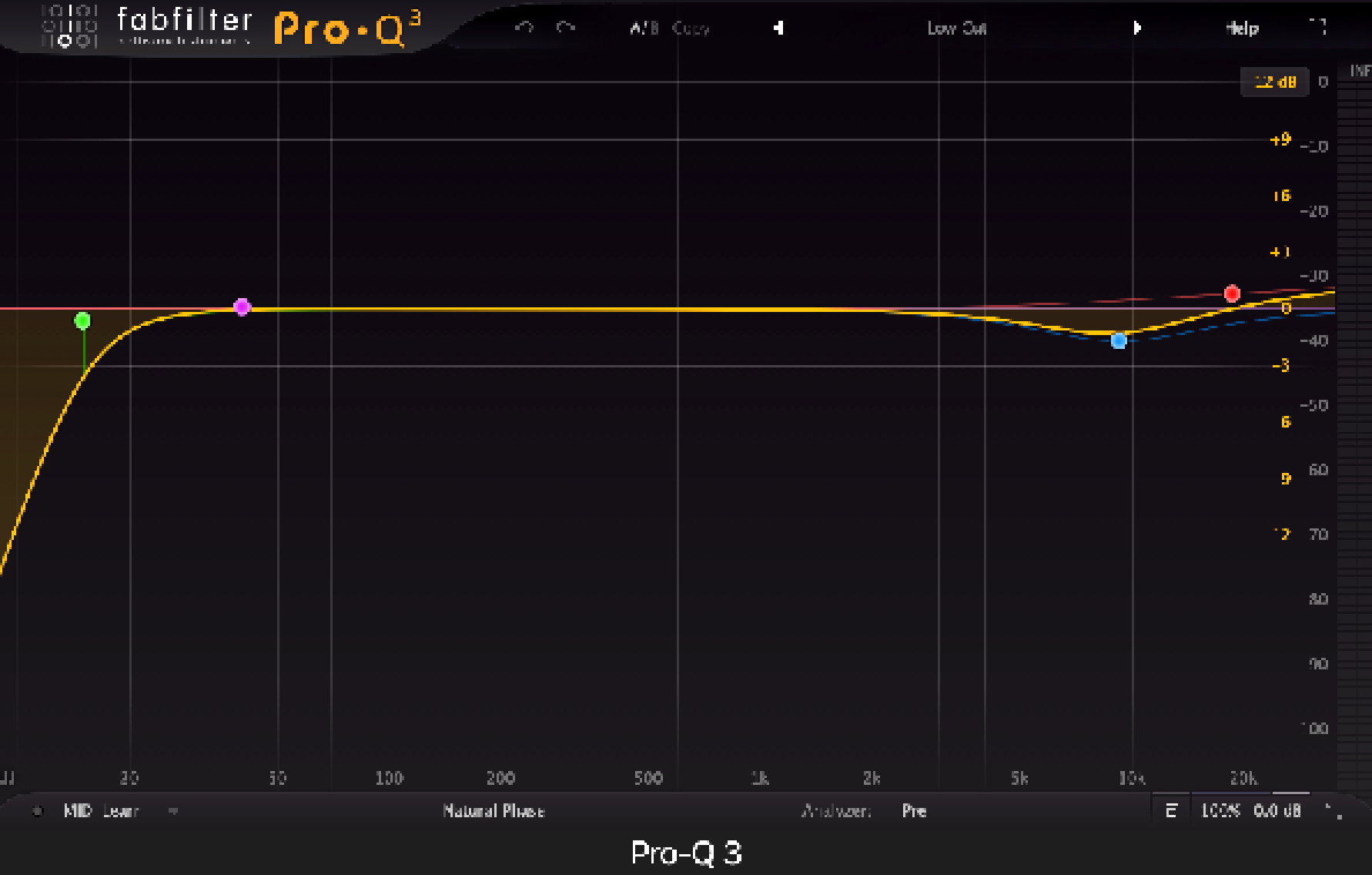Click the undo arrow icon

tap(524, 28)
